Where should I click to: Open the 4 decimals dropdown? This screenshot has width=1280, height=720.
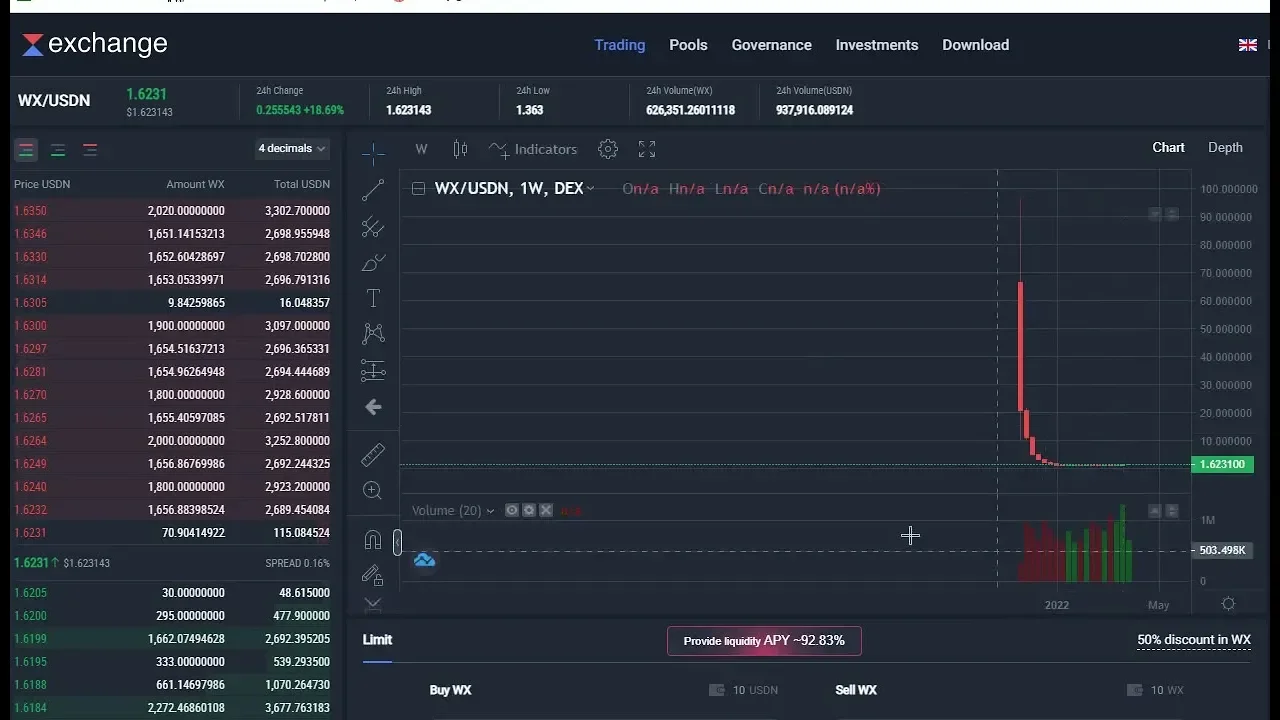[x=292, y=148]
